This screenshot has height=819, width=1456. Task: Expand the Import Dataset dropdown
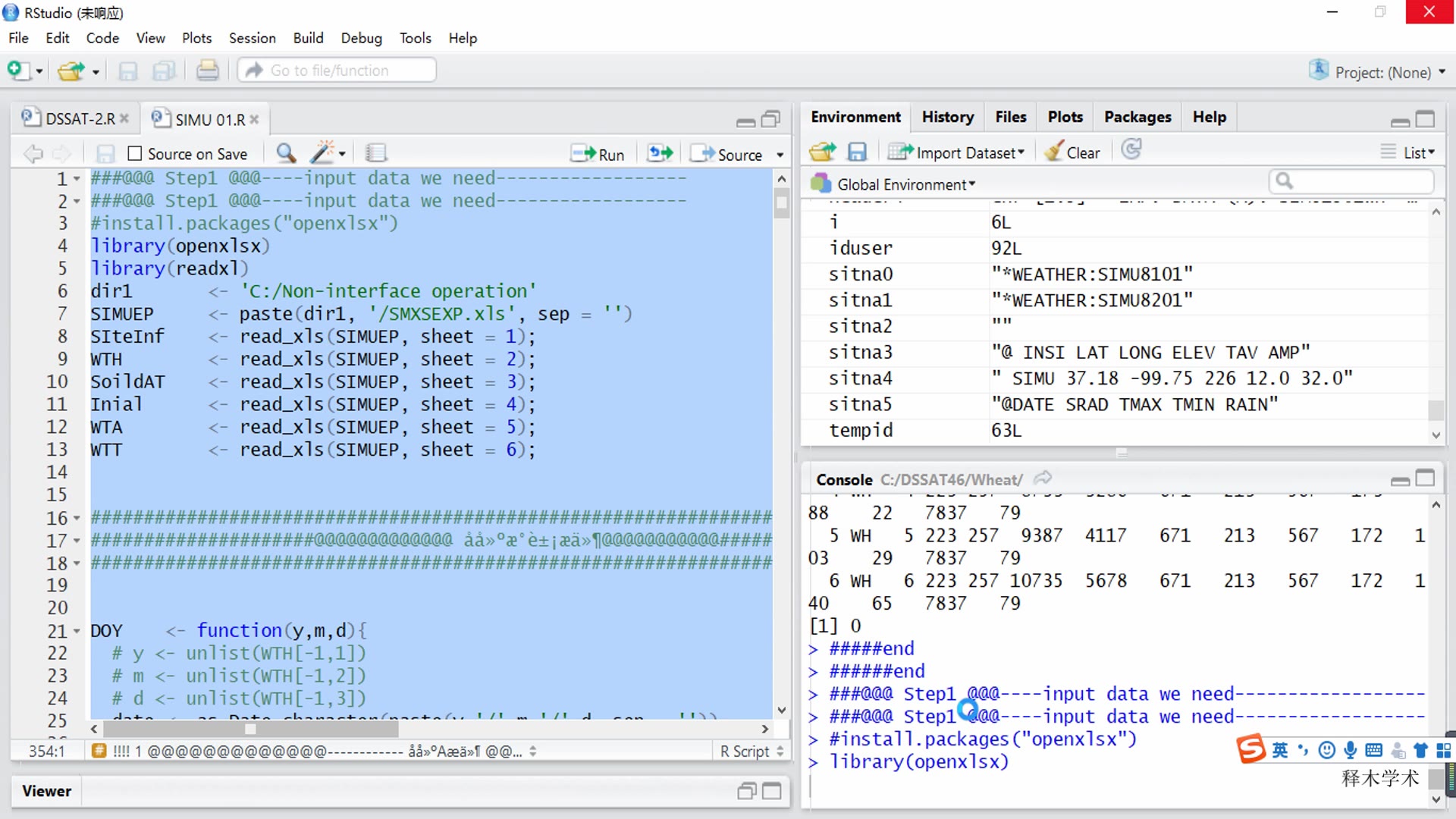point(957,152)
